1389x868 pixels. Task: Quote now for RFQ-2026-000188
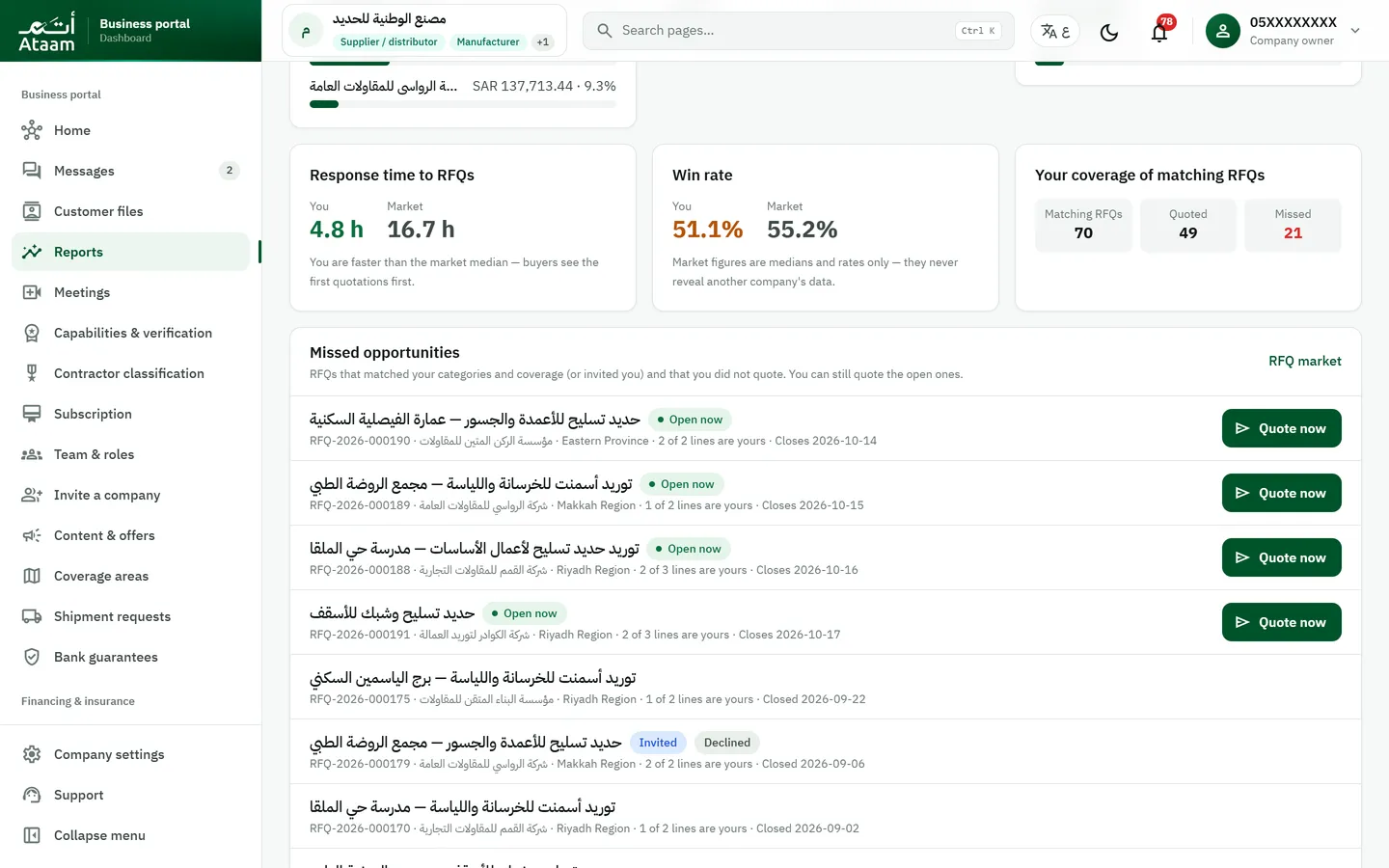pyautogui.click(x=1281, y=557)
